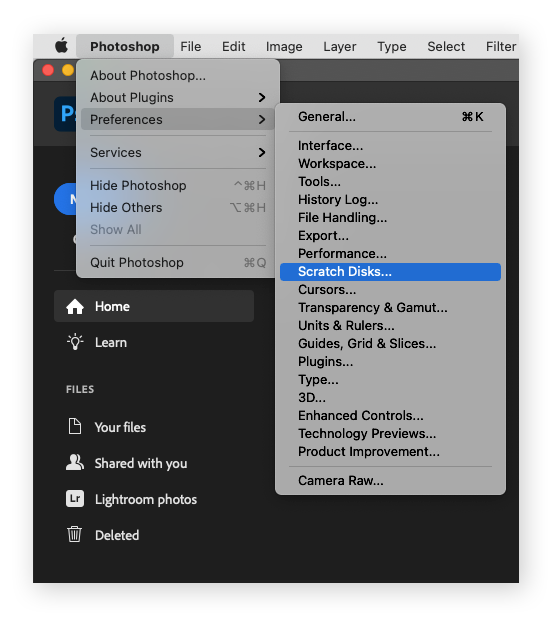The image size is (555, 618).
Task: Go to Home in sidebar
Action: pyautogui.click(x=154, y=306)
